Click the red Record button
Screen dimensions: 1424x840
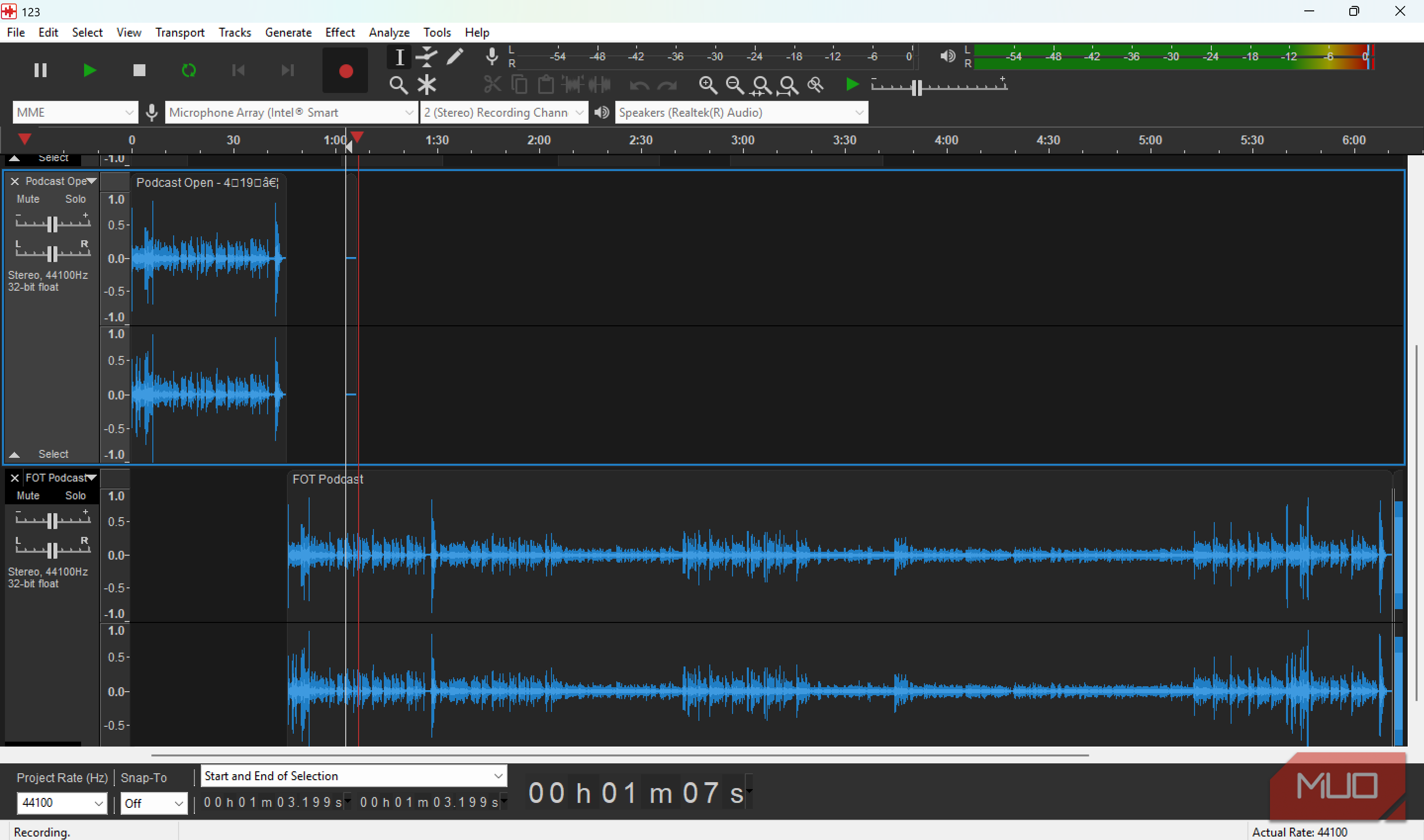tap(345, 71)
